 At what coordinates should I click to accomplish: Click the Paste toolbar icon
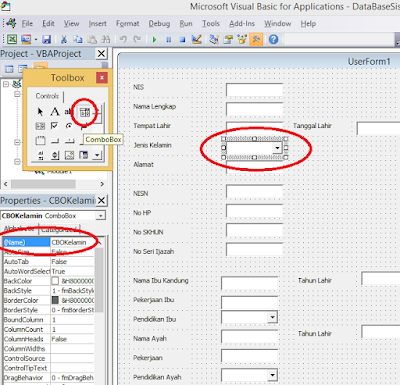coord(92,39)
